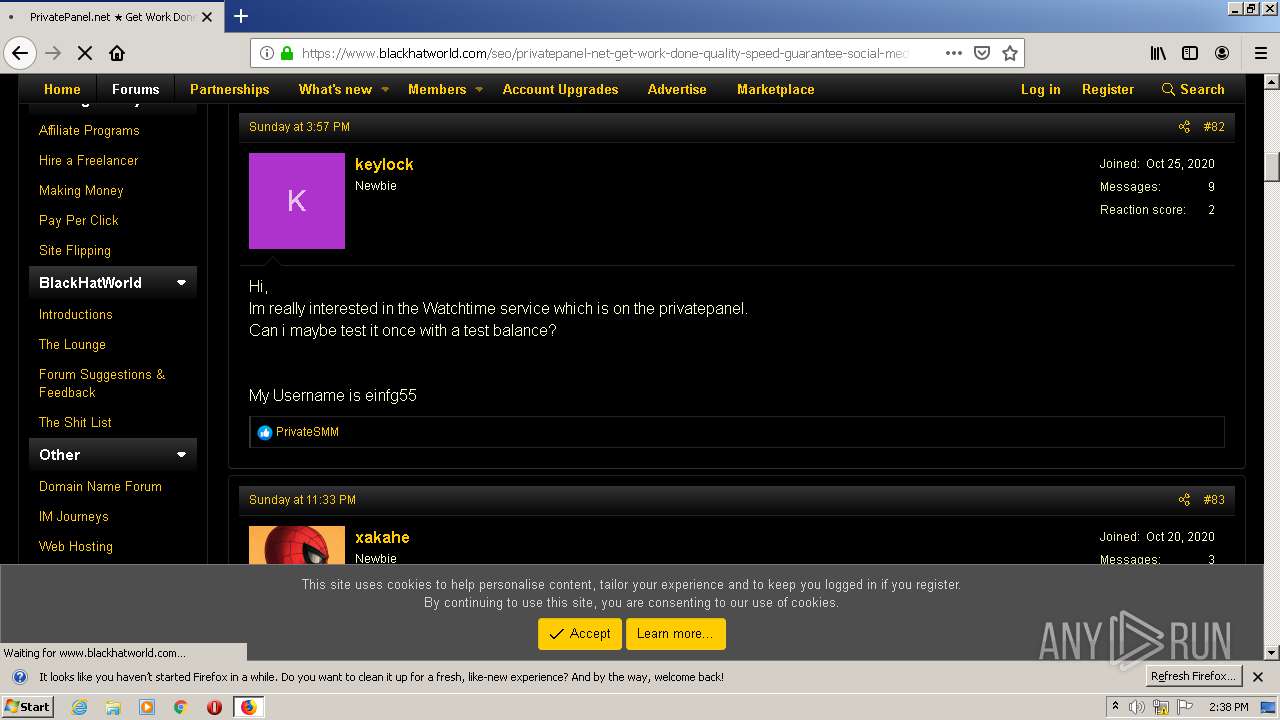Accept the cookies notice
This screenshot has height=720, width=1280.
click(x=580, y=634)
